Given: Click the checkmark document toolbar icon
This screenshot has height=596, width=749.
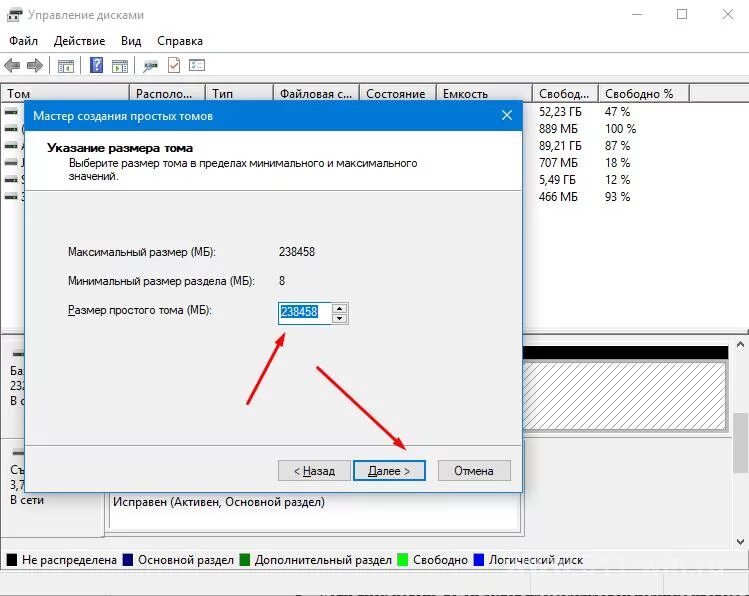Looking at the screenshot, I should click(x=174, y=65).
